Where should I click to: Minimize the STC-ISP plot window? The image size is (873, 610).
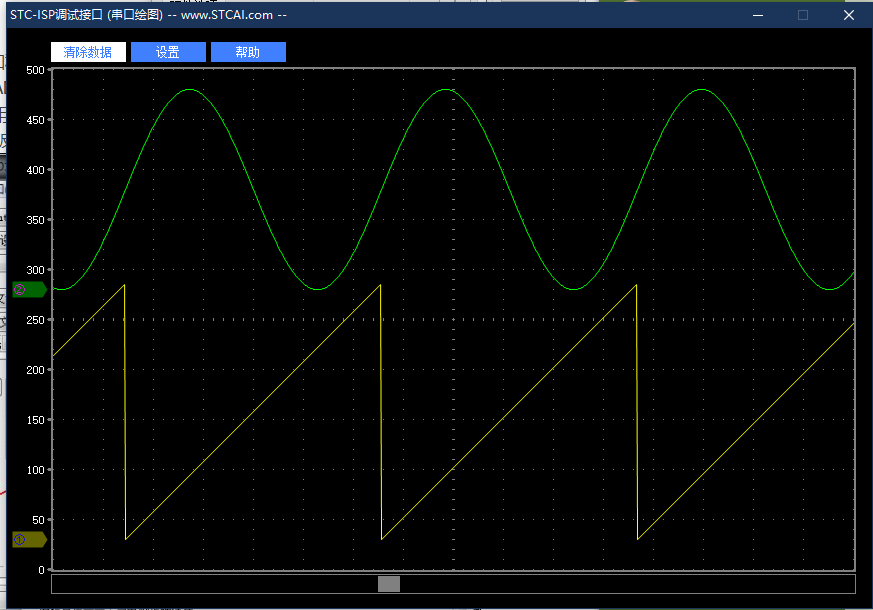click(x=758, y=15)
